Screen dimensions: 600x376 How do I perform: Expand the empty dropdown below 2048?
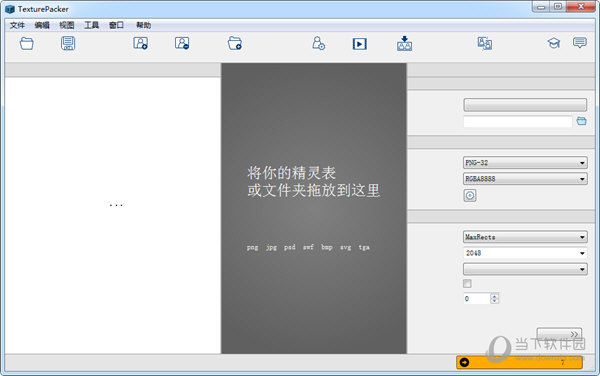[x=525, y=269]
